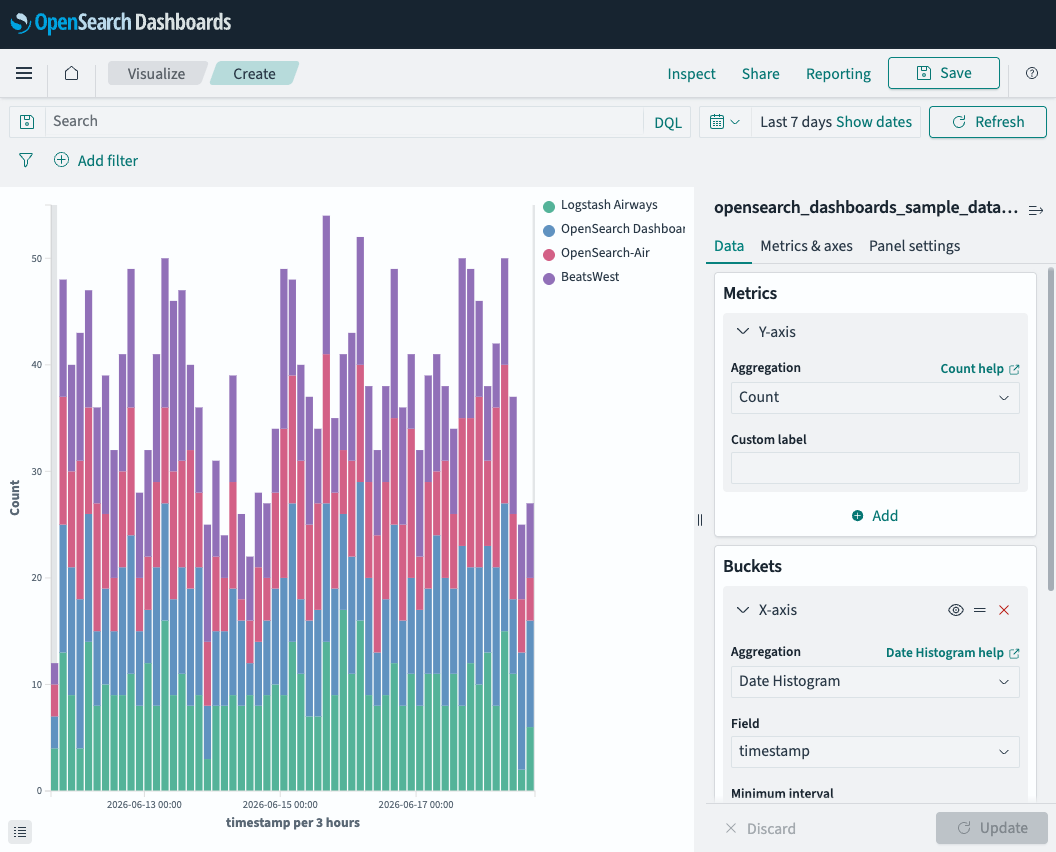Click BeatsWest purple legend swatch
The height and width of the screenshot is (852, 1056).
click(x=549, y=278)
